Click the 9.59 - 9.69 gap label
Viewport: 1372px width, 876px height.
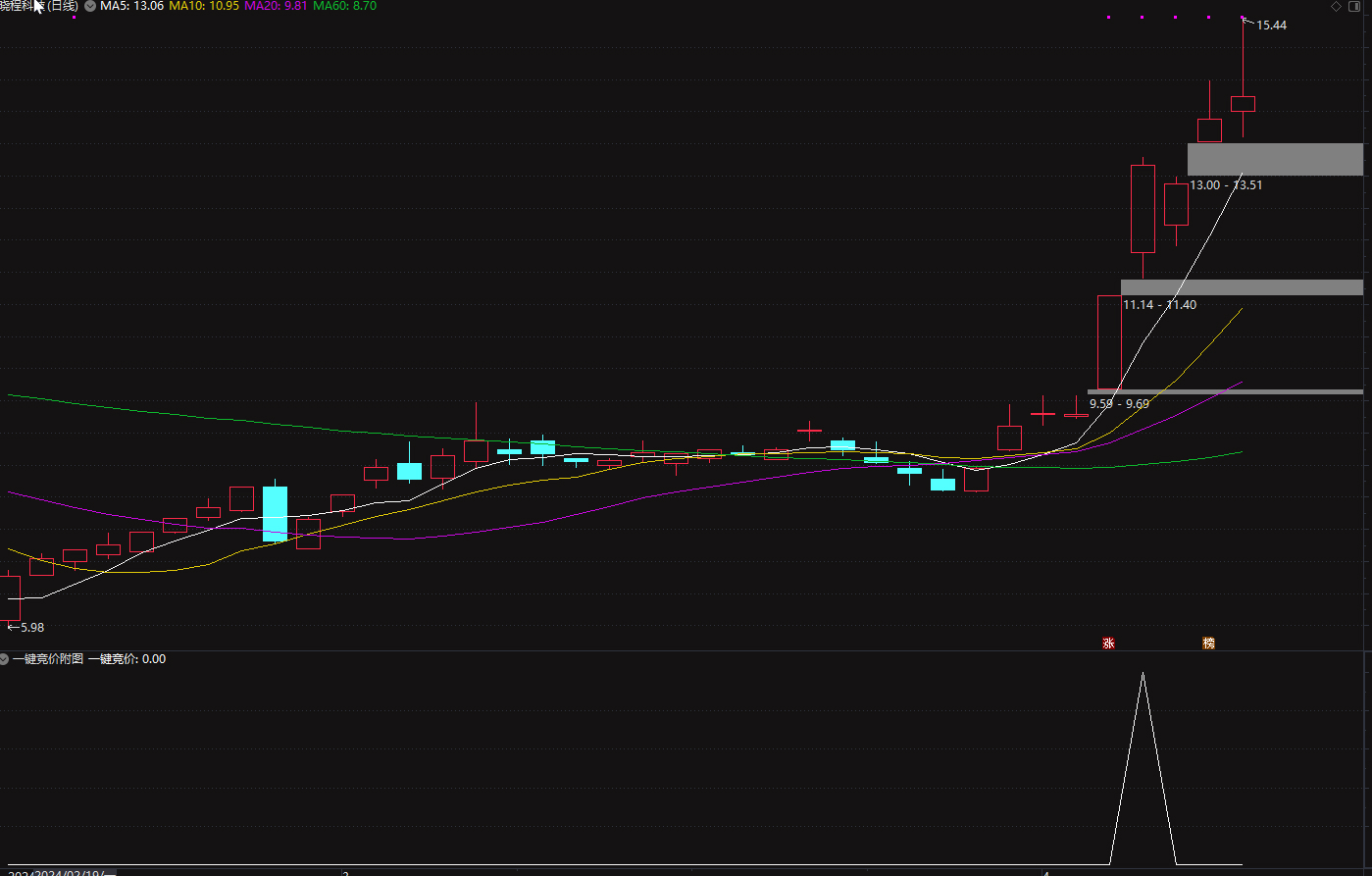tap(1119, 403)
